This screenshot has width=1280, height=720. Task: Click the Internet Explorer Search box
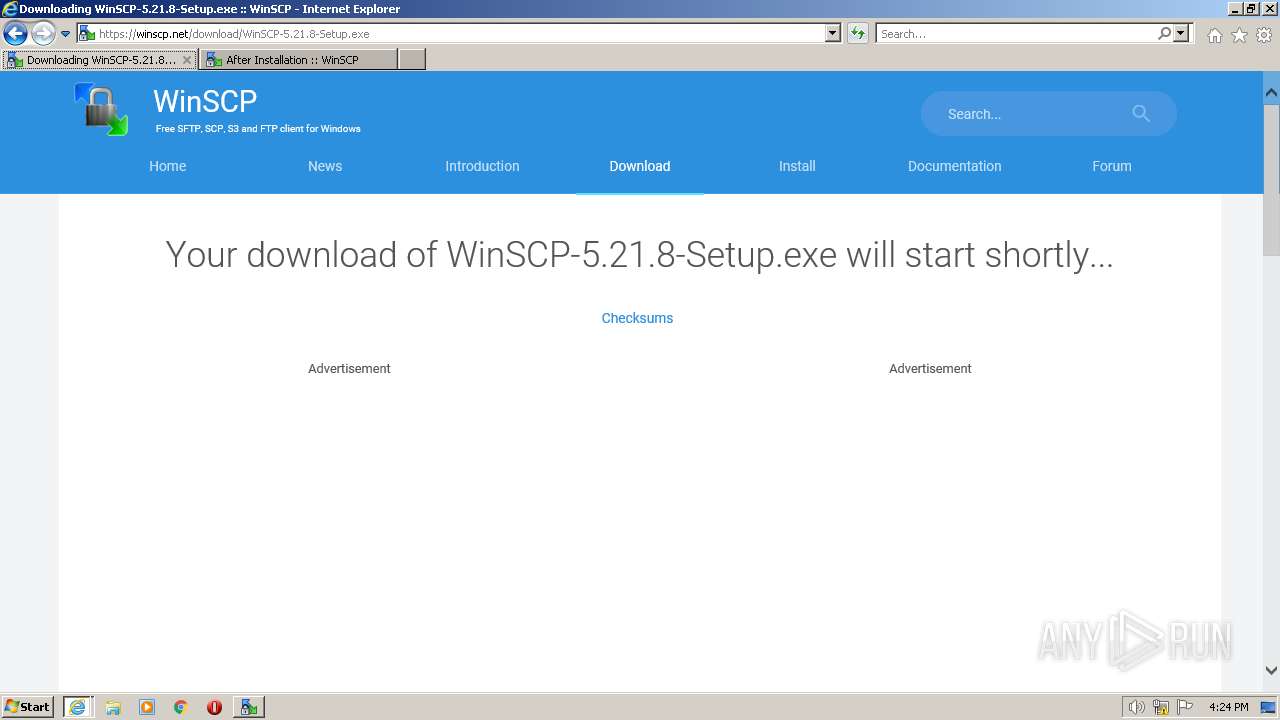[1016, 33]
